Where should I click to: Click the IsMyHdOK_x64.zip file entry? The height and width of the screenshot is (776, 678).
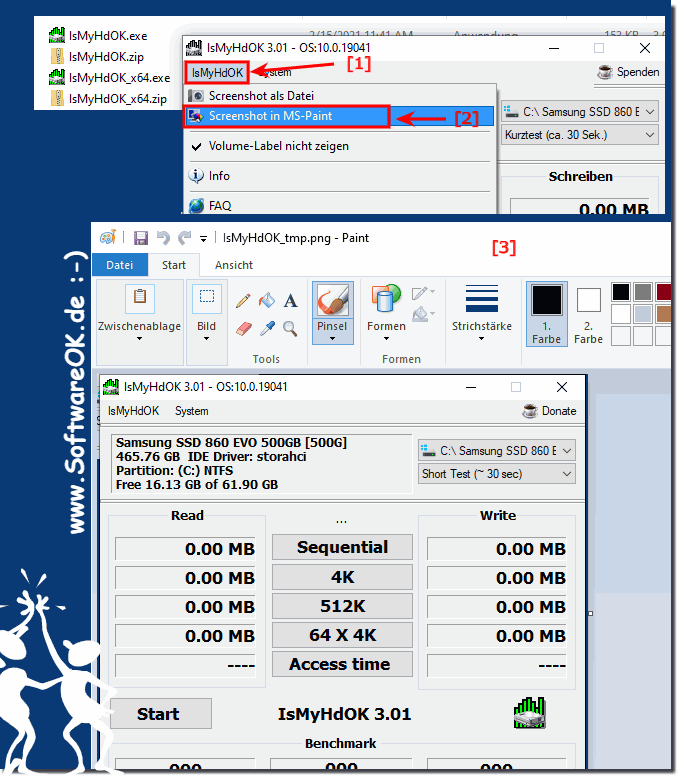pos(108,98)
